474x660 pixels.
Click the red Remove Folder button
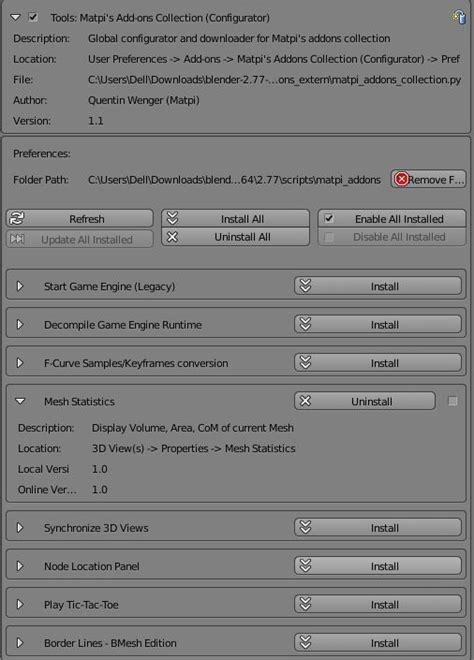click(x=428, y=180)
